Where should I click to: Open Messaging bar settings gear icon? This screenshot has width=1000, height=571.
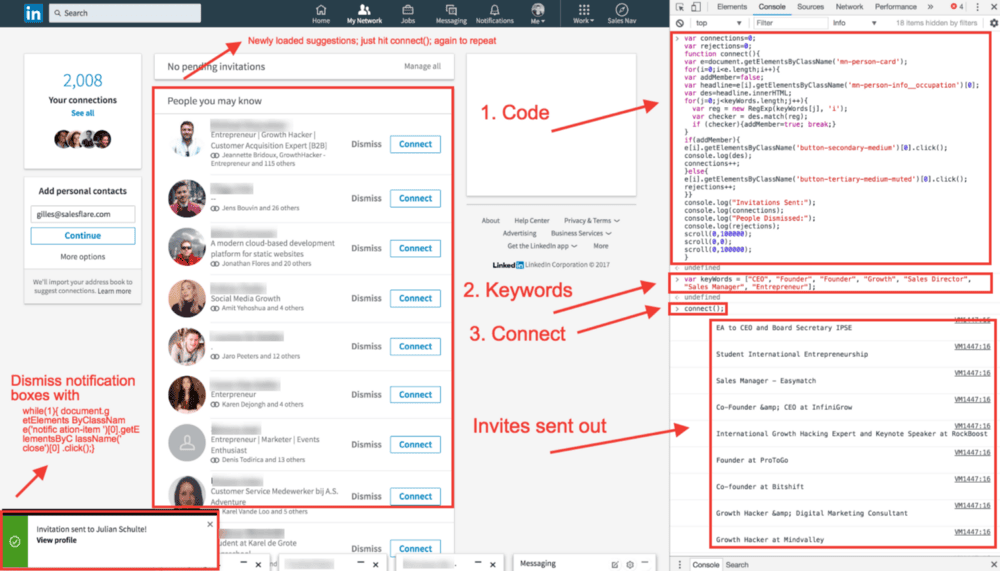pyautogui.click(x=630, y=564)
